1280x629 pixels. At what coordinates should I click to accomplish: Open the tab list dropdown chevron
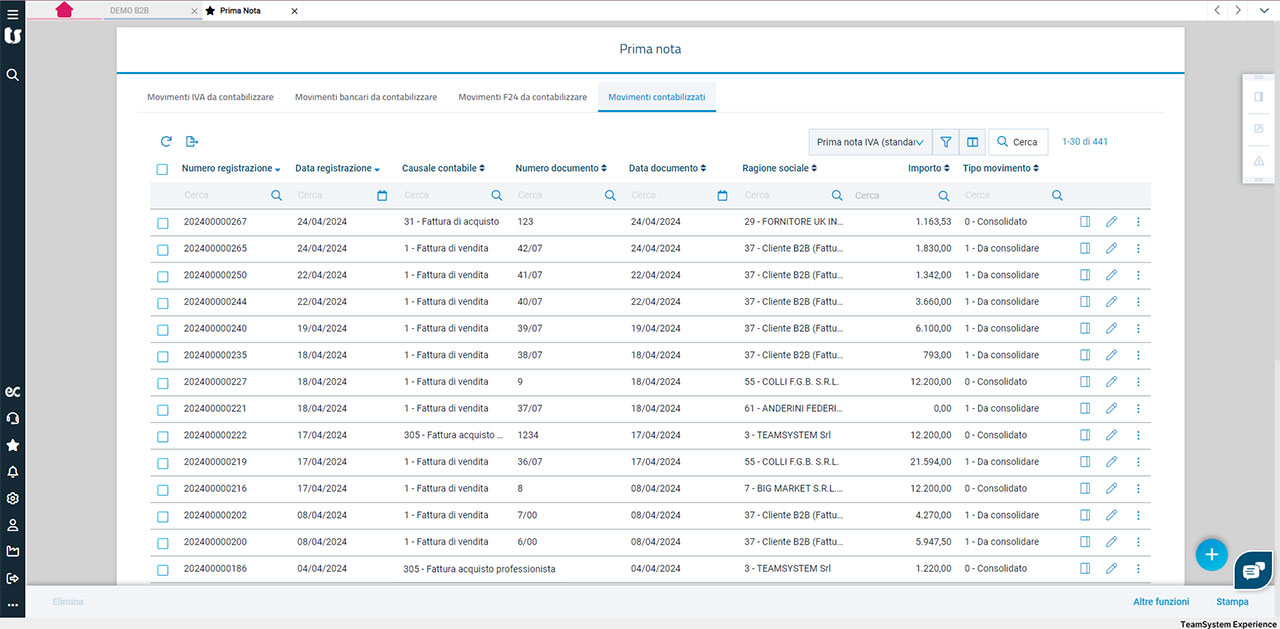(x=1262, y=10)
